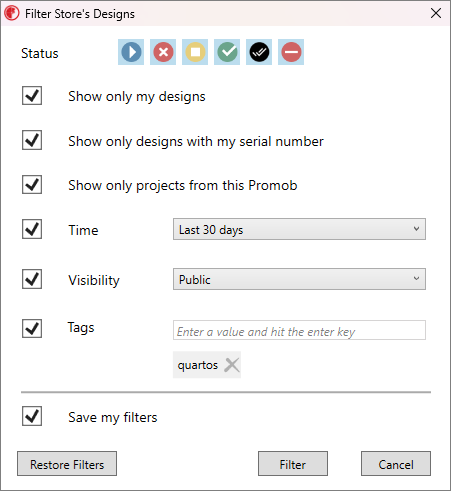Uncheck Show only designs with my serial number

(32, 140)
